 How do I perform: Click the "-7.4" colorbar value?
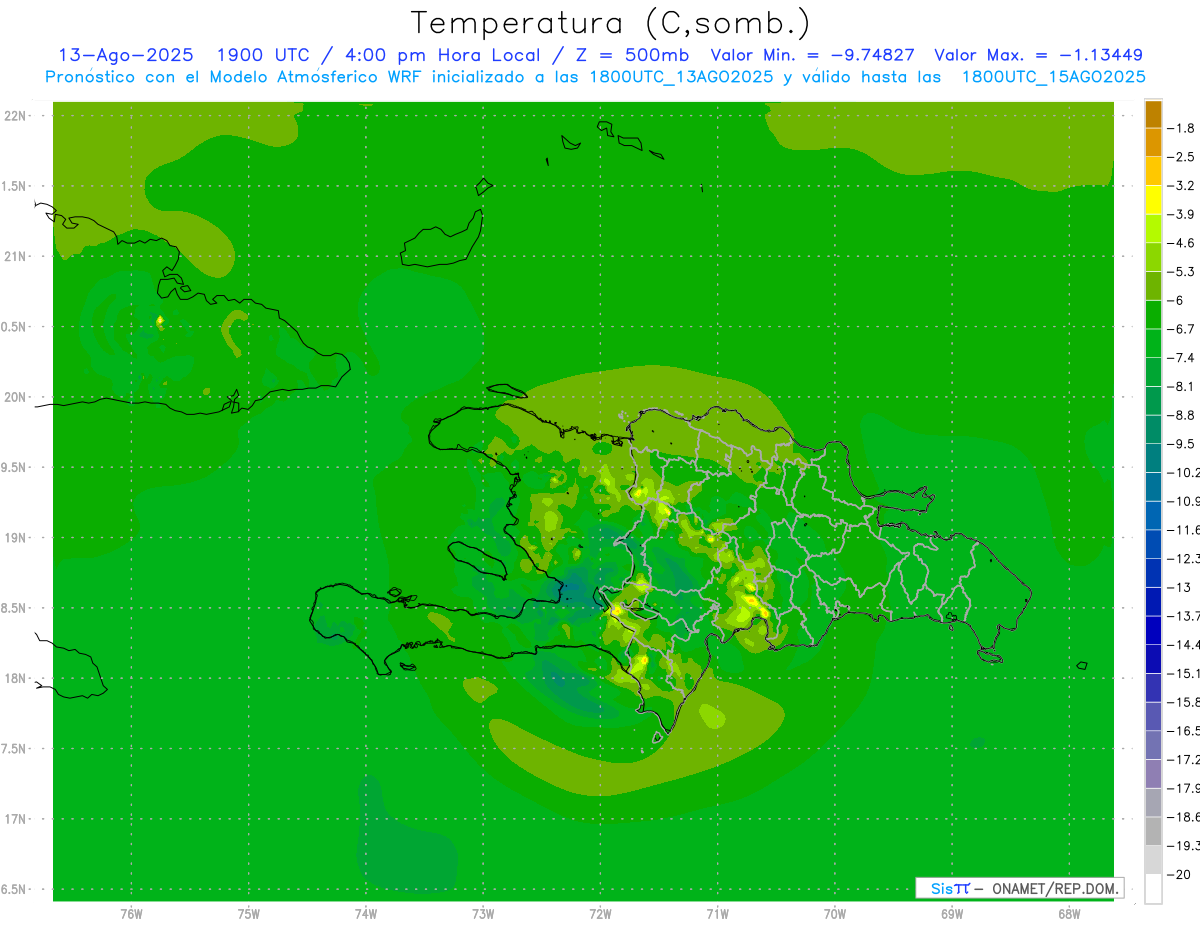pyautogui.click(x=1183, y=358)
